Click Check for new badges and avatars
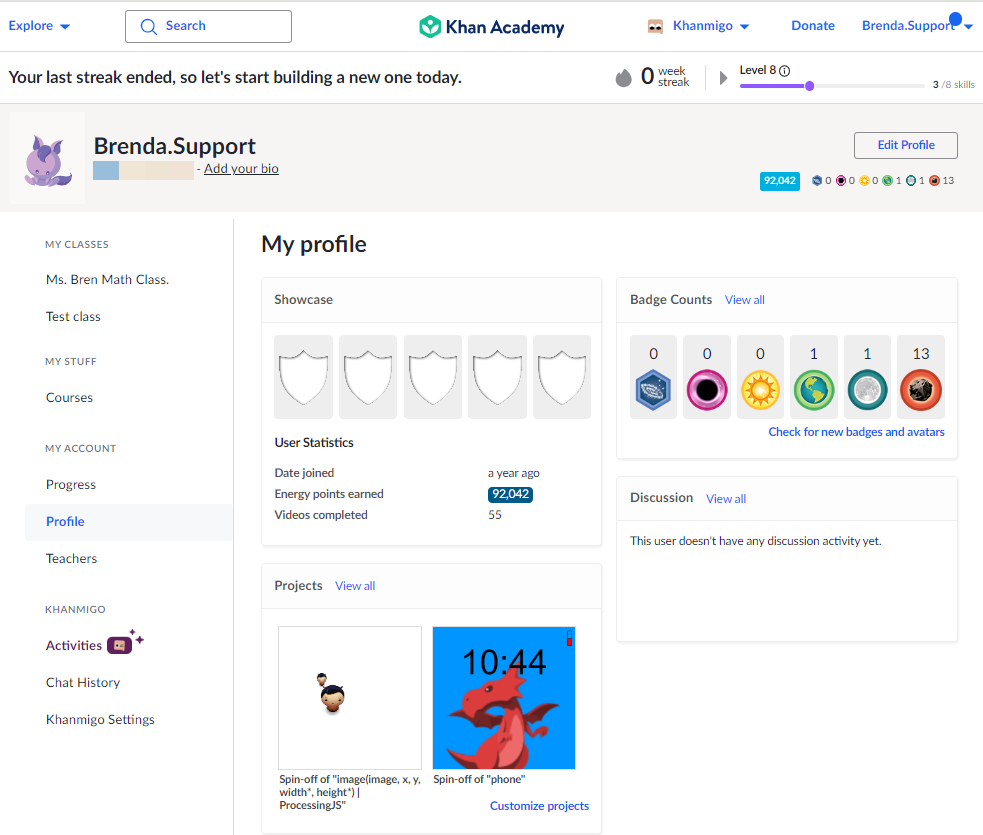 click(x=856, y=432)
